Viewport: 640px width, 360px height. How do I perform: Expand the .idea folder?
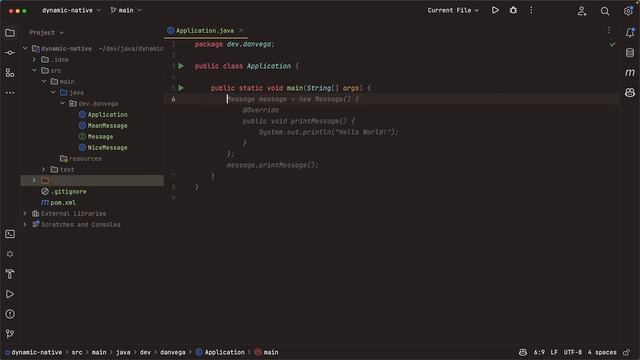pyautogui.click(x=34, y=60)
